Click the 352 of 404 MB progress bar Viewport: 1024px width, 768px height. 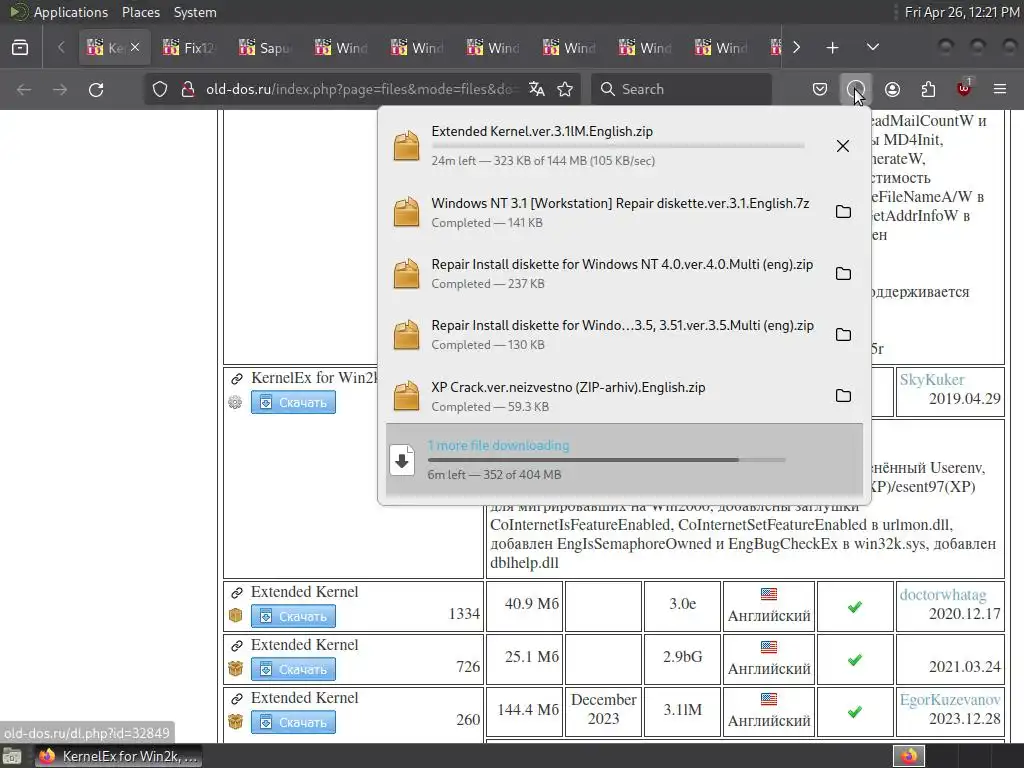[x=606, y=460]
